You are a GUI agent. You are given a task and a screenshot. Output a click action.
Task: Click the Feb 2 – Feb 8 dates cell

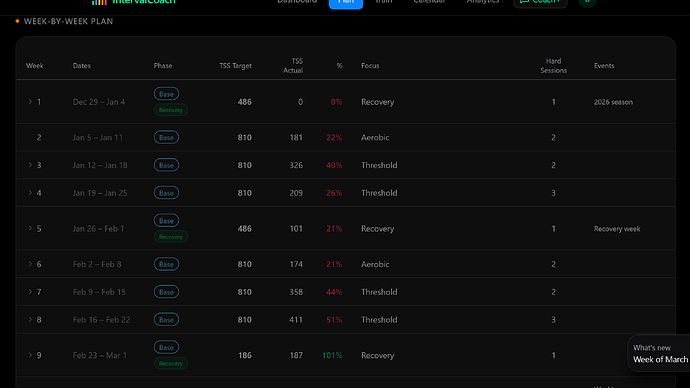97,264
